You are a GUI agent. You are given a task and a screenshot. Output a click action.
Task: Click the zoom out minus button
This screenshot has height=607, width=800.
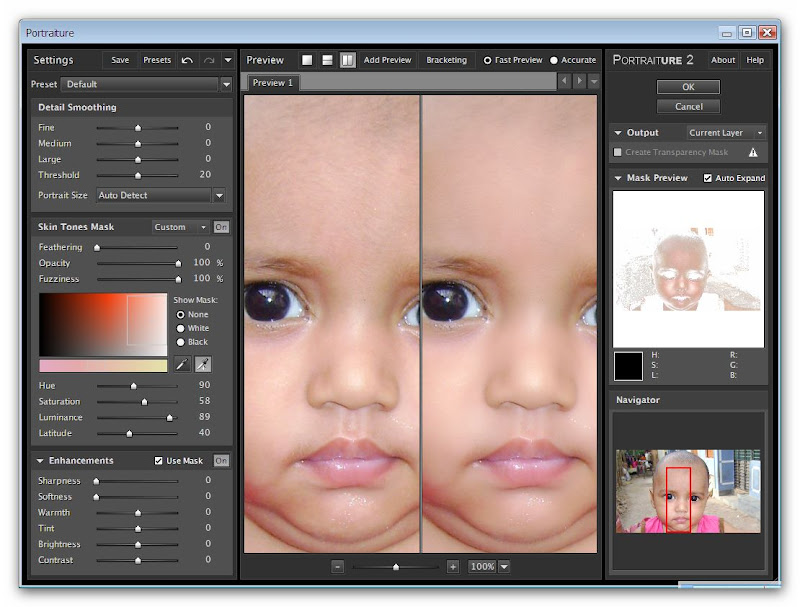tap(338, 566)
